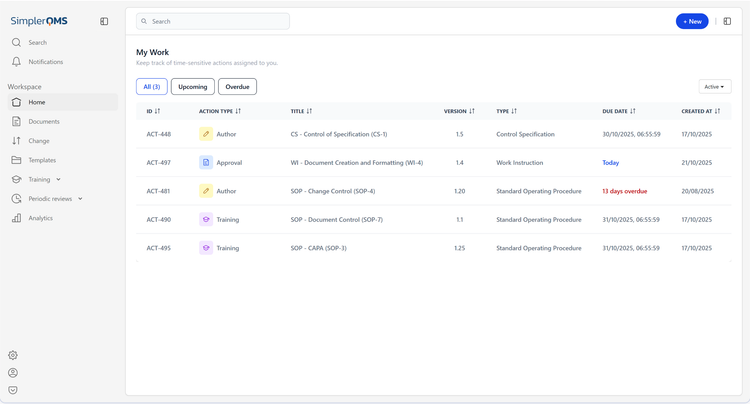Click the Documents file icon

tap(16, 121)
